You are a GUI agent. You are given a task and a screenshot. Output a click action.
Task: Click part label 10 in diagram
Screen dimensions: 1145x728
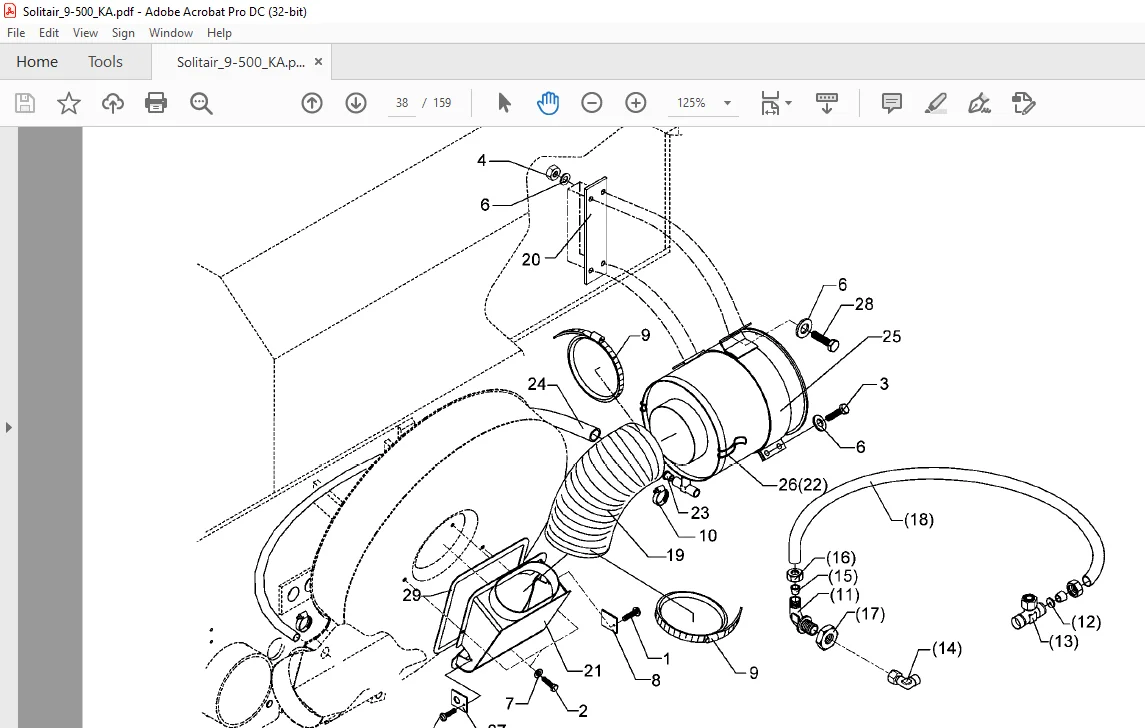(x=708, y=536)
